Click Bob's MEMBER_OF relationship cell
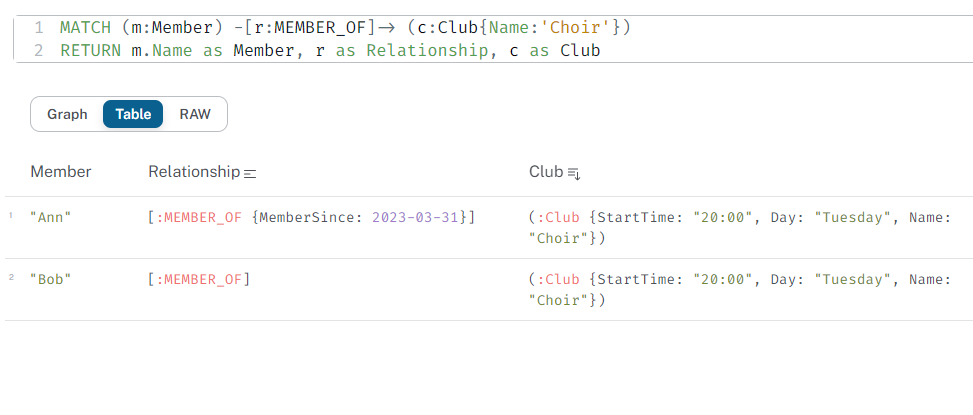This screenshot has width=973, height=415. pos(199,279)
